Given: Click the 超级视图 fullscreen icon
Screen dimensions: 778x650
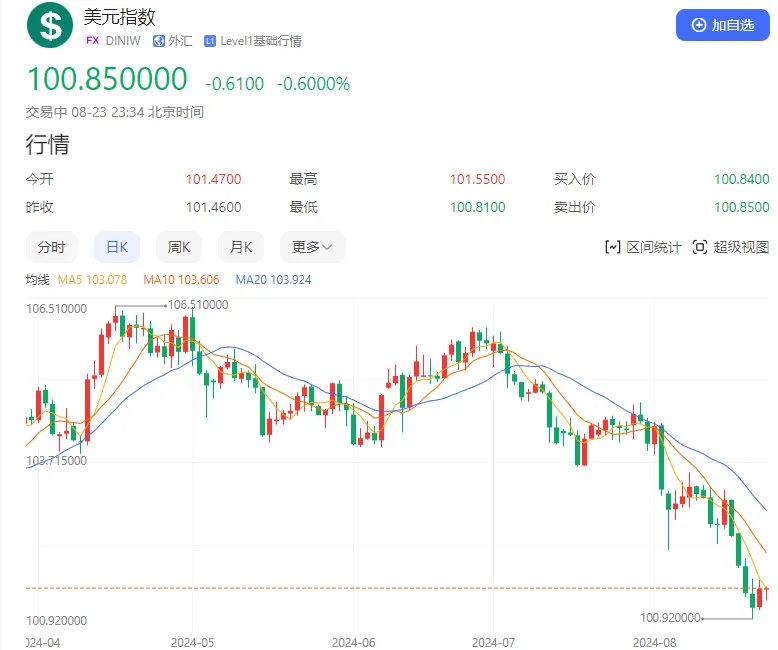Looking at the screenshot, I should (x=700, y=247).
